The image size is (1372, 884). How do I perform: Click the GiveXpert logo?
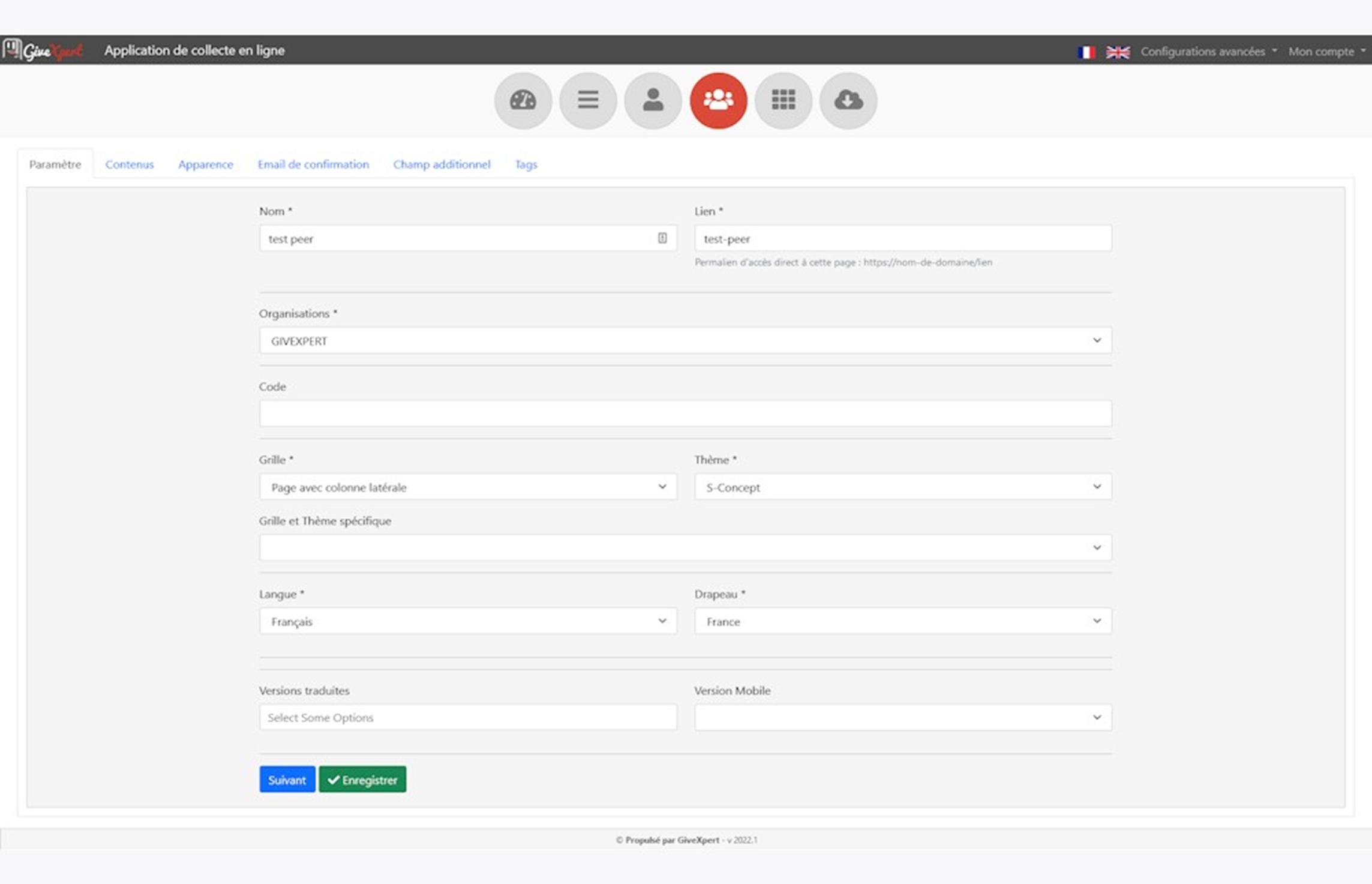click(42, 50)
